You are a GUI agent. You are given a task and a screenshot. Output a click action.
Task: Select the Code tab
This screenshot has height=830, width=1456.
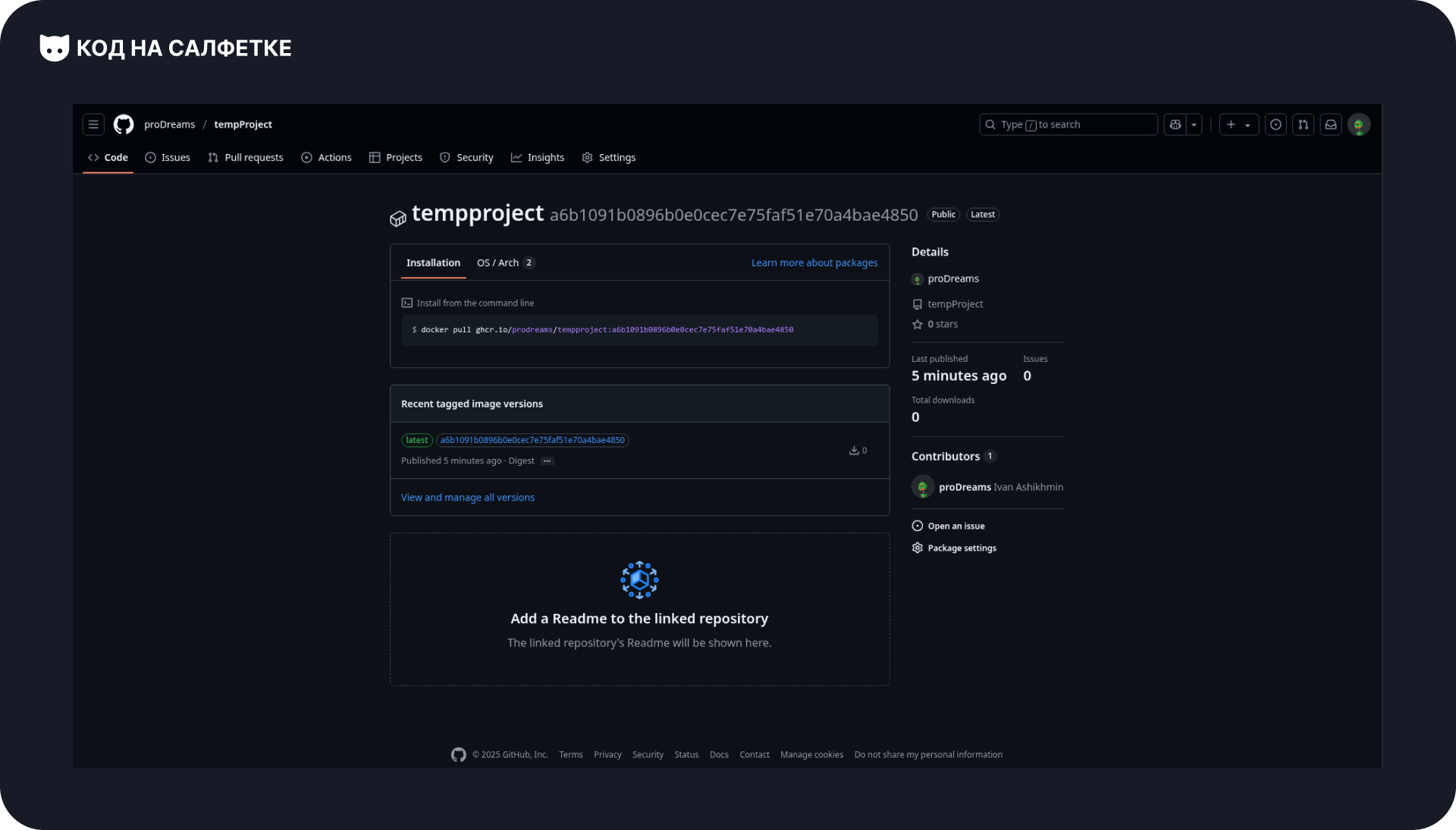(108, 158)
